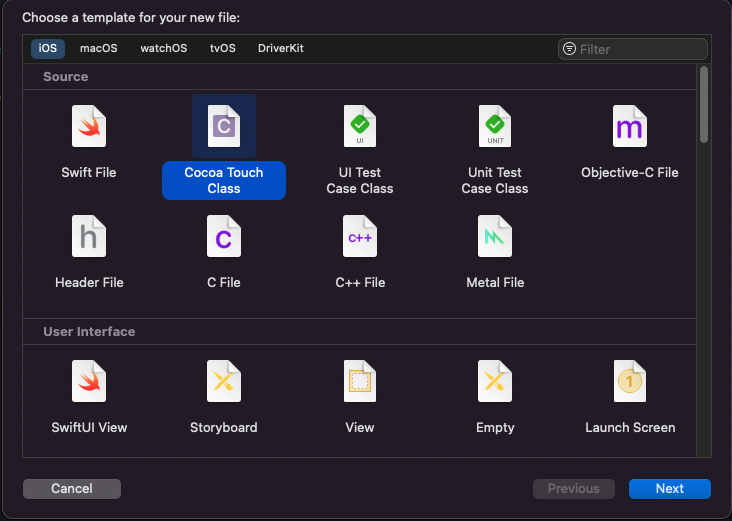Switch to the DriverKit tab
The width and height of the screenshot is (732, 521).
pos(281,49)
